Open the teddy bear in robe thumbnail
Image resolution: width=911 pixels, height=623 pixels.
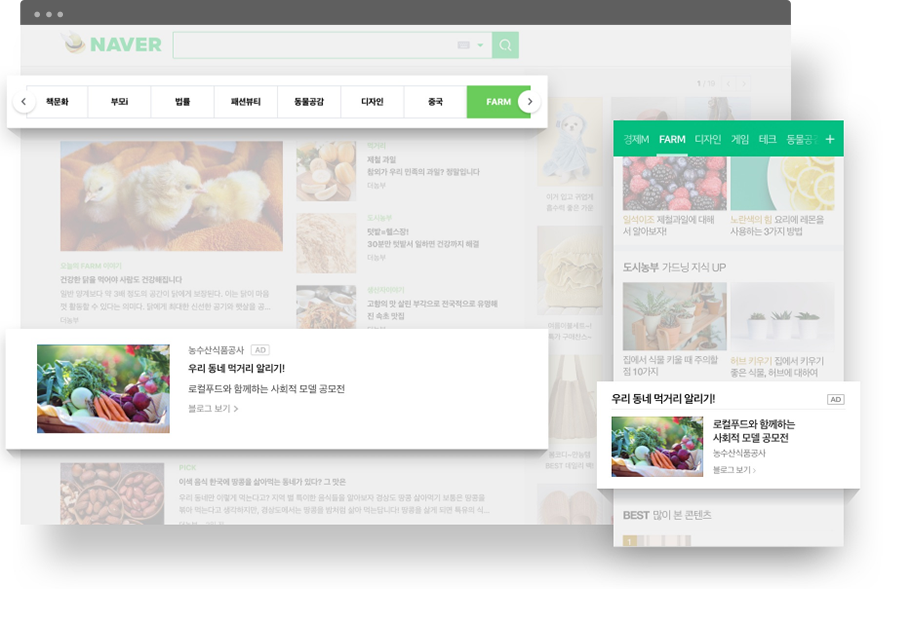coord(570,142)
